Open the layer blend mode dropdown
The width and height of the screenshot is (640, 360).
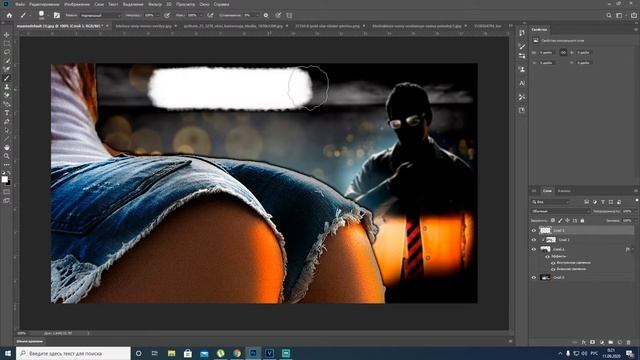click(561, 211)
